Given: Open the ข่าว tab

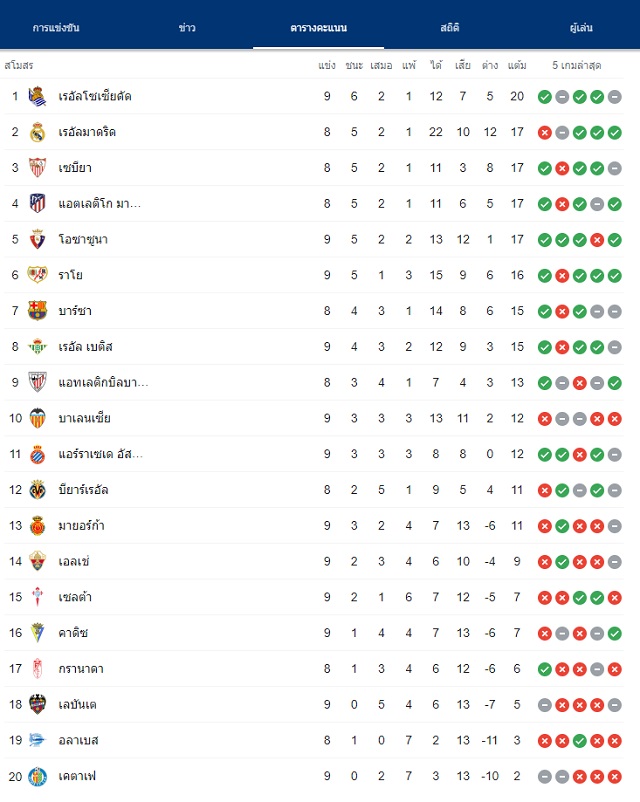Looking at the screenshot, I should pyautogui.click(x=187, y=28).
